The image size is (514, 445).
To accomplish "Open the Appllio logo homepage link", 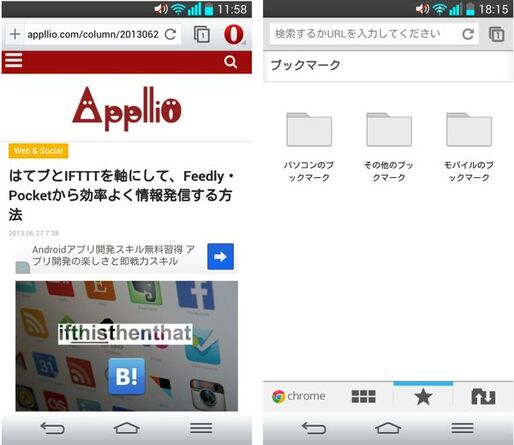I will 127,108.
